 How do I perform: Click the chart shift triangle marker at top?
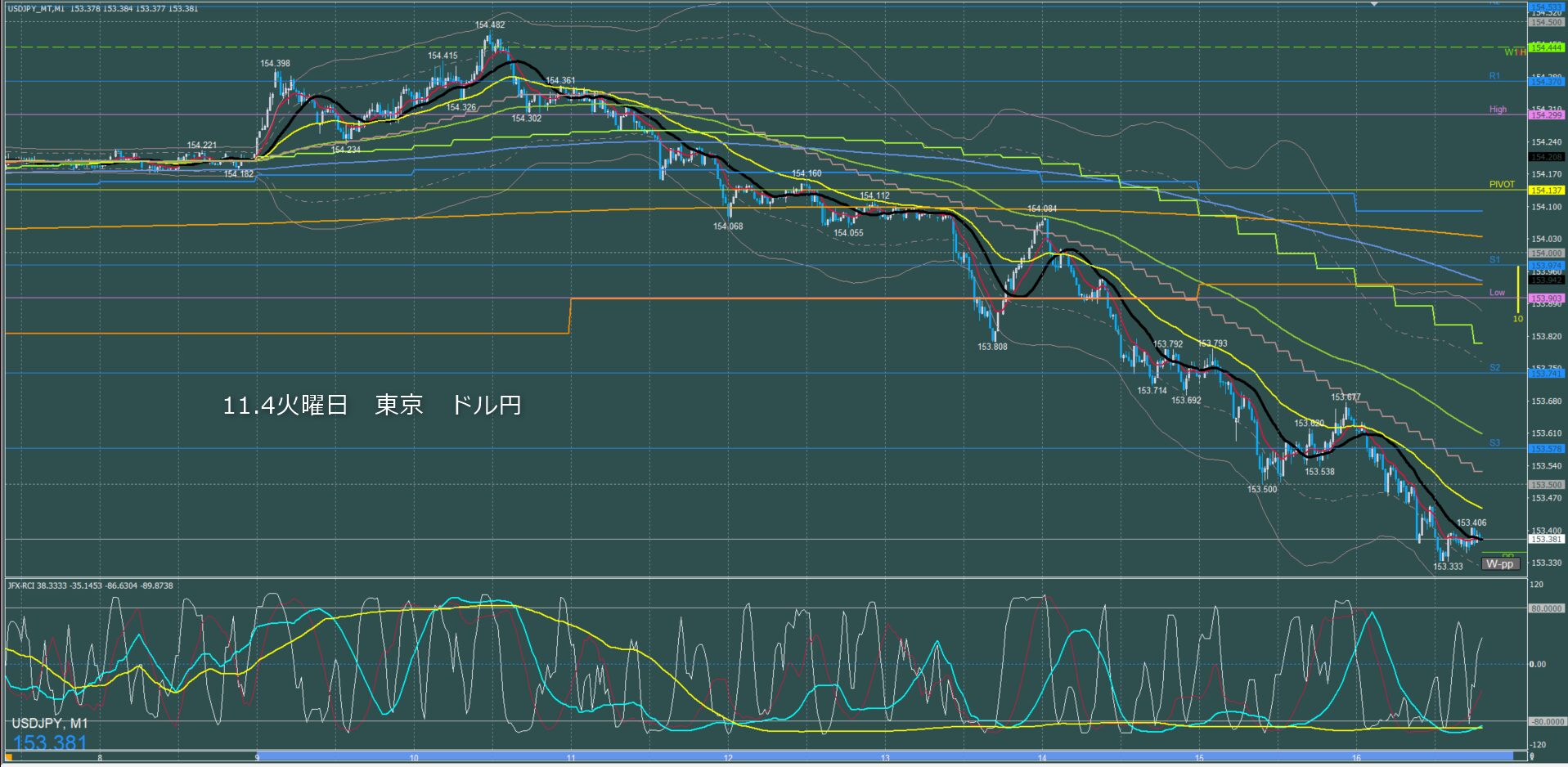(x=1375, y=4)
